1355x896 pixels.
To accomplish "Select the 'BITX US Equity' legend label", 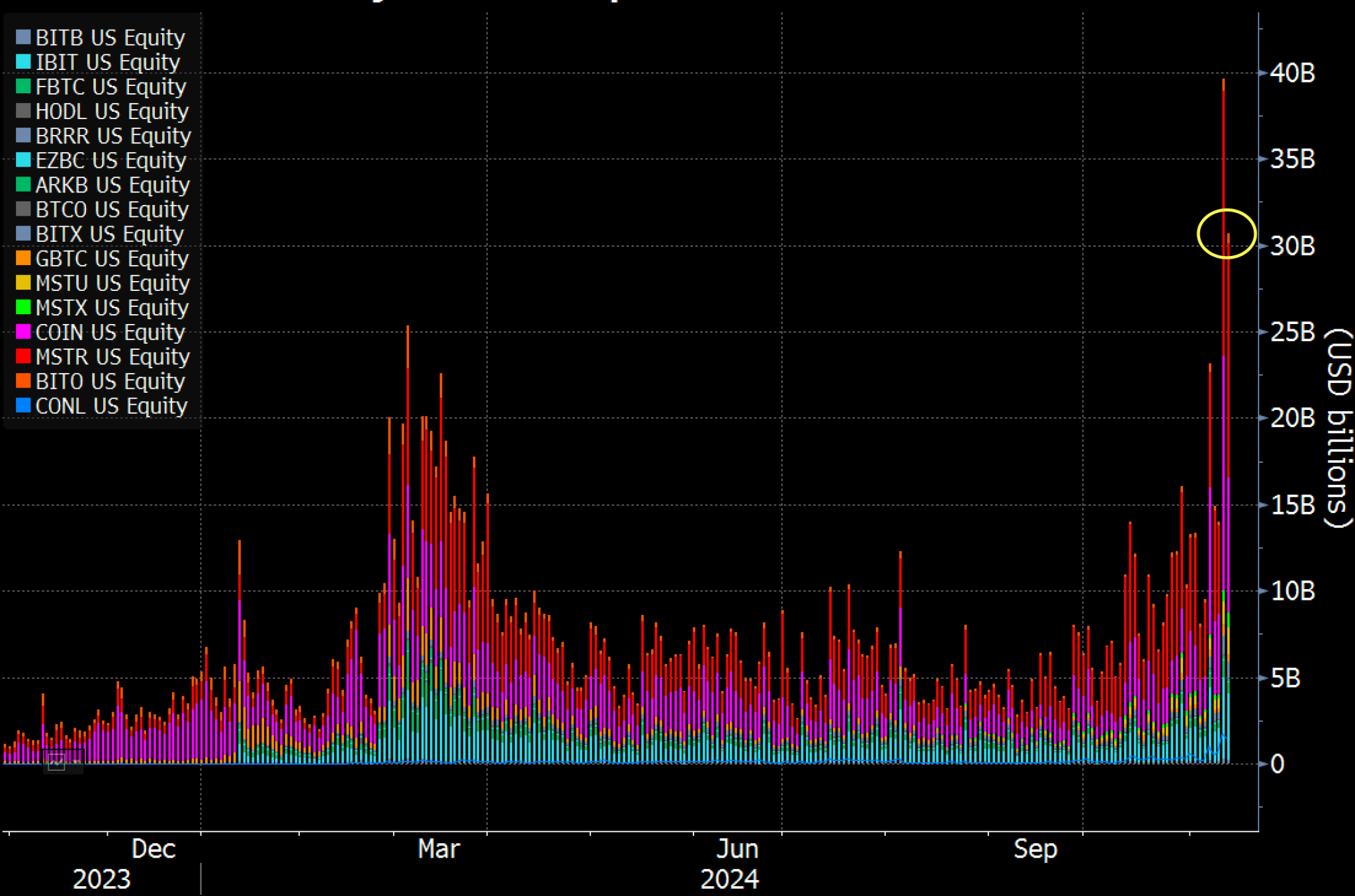I will (x=110, y=235).
